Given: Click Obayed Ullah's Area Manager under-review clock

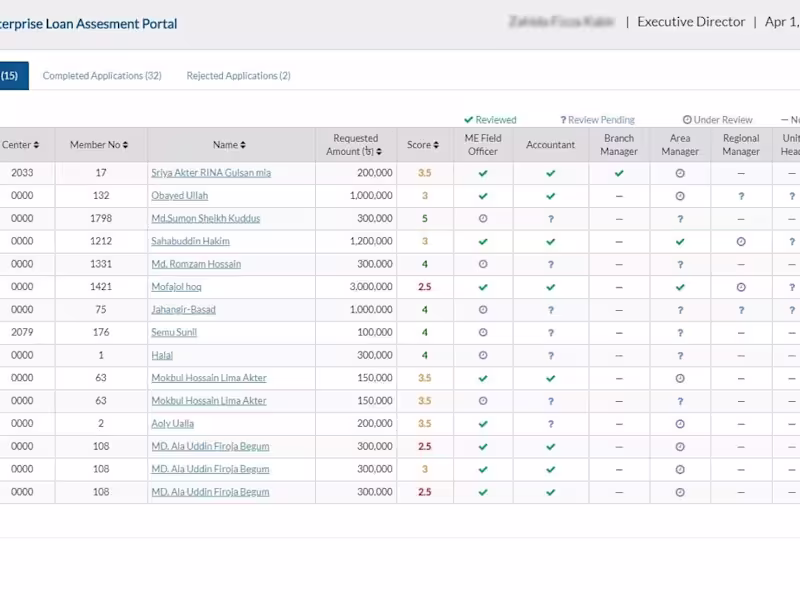Looking at the screenshot, I should tap(680, 196).
